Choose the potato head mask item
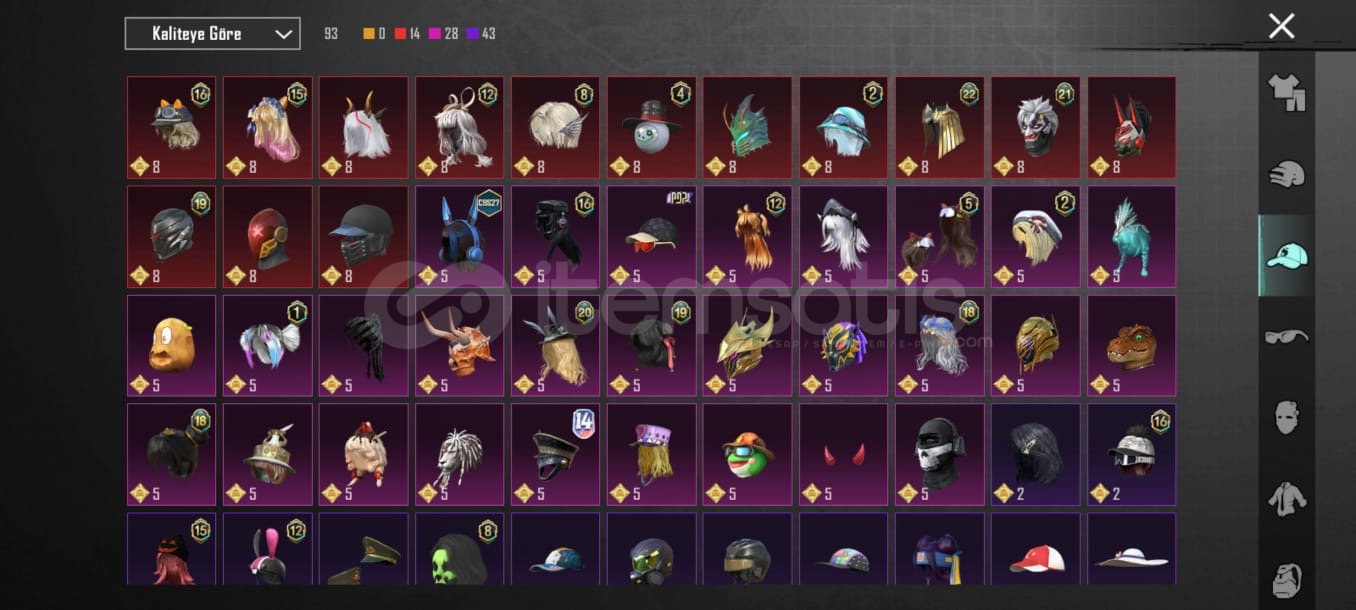1356x610 pixels. click(172, 345)
